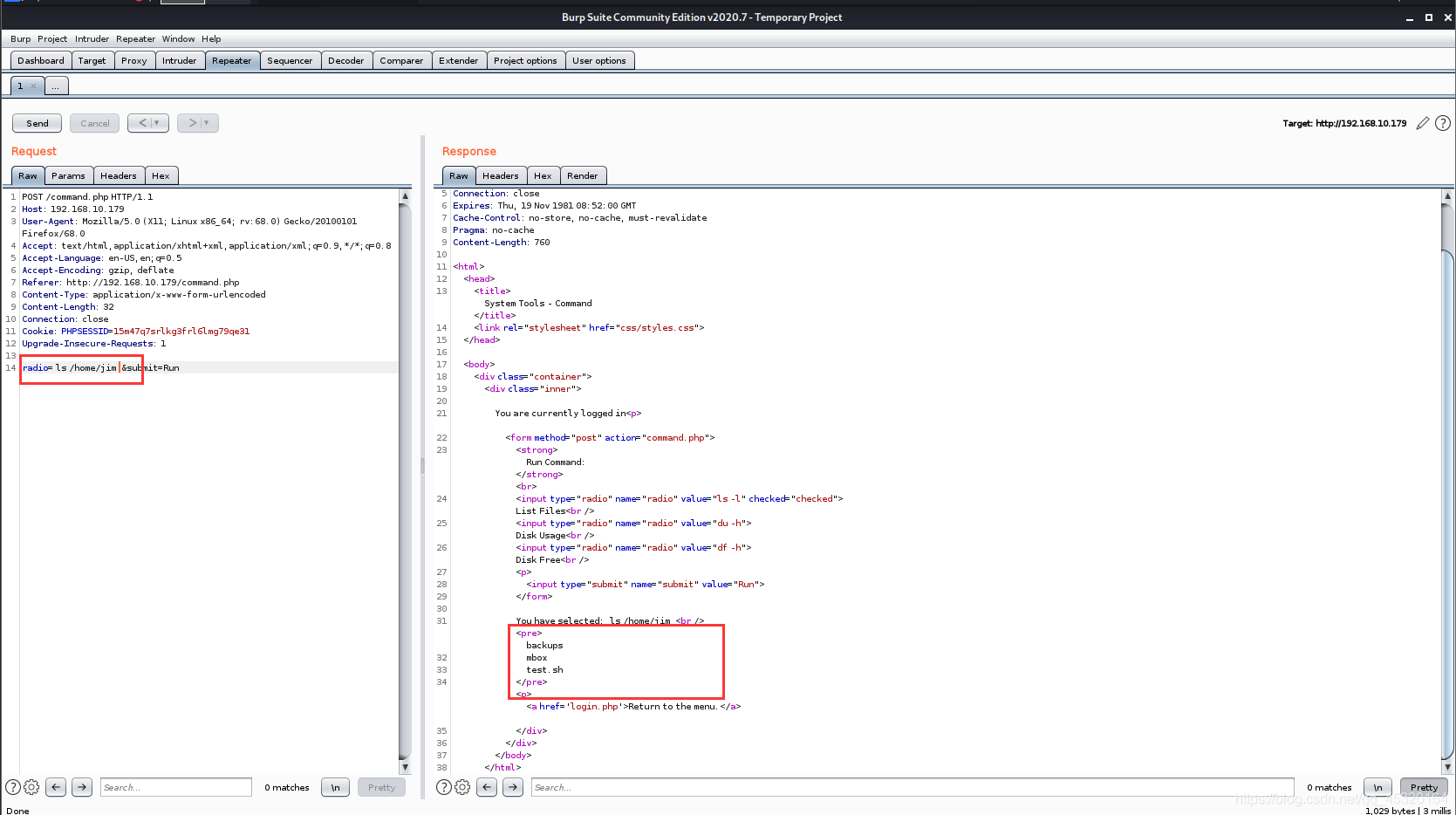Click scroll-up arrow of request pane

tap(405, 196)
